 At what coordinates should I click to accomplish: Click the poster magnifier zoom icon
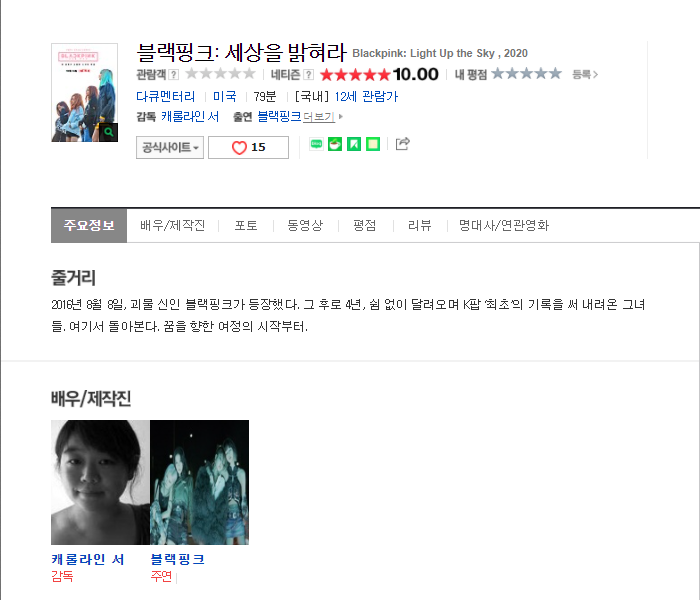(108, 132)
